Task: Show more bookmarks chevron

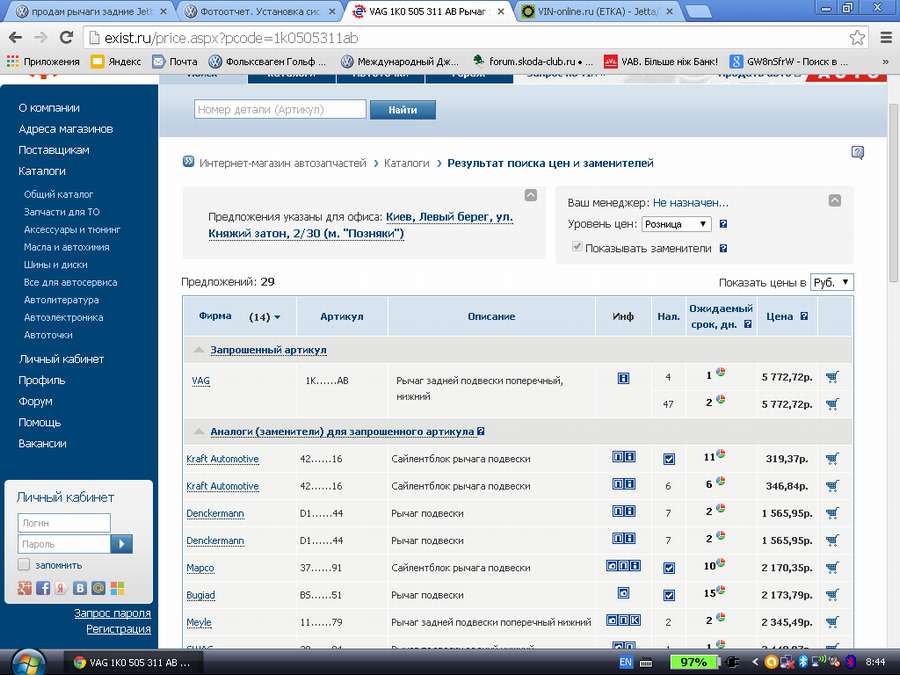Action: click(885, 61)
